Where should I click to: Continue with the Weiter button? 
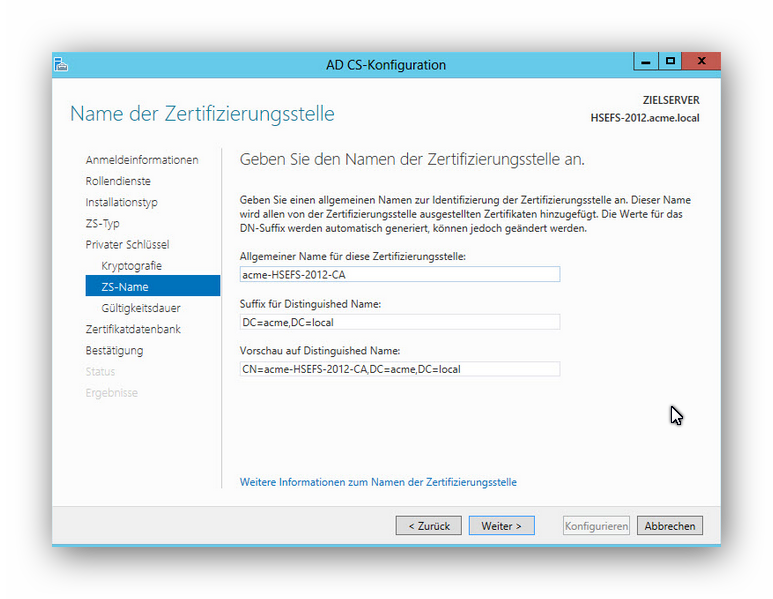(501, 525)
